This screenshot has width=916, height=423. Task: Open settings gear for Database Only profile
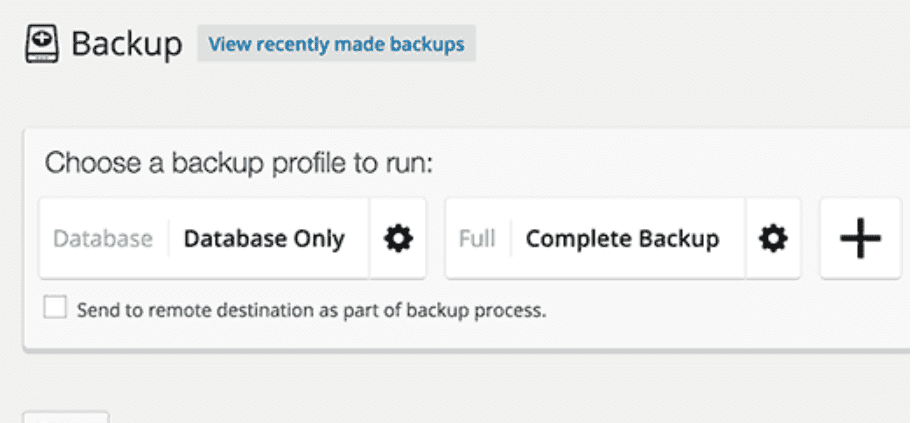pos(398,238)
